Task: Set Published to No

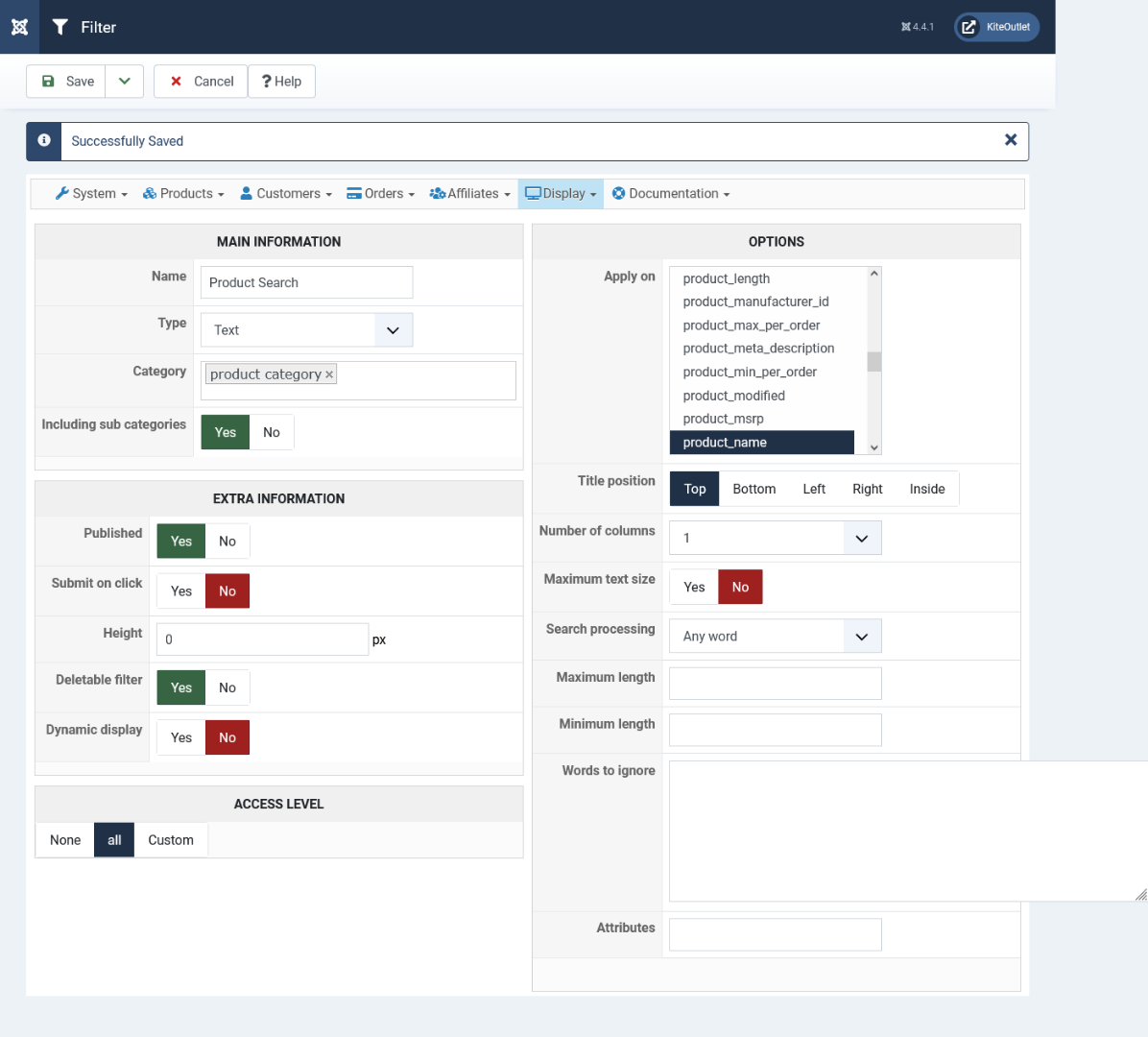Action: point(227,542)
